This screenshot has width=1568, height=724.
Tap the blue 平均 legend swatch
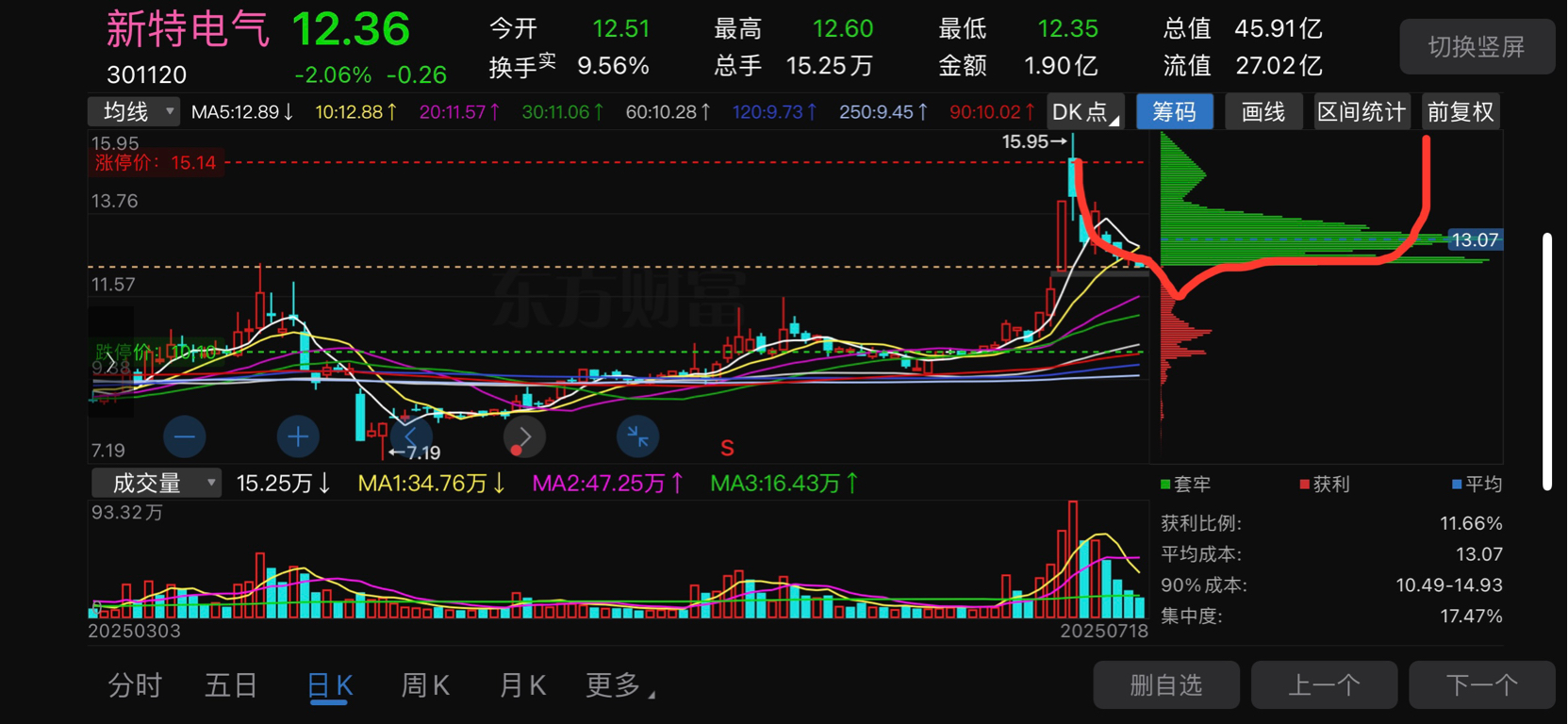point(1457,485)
